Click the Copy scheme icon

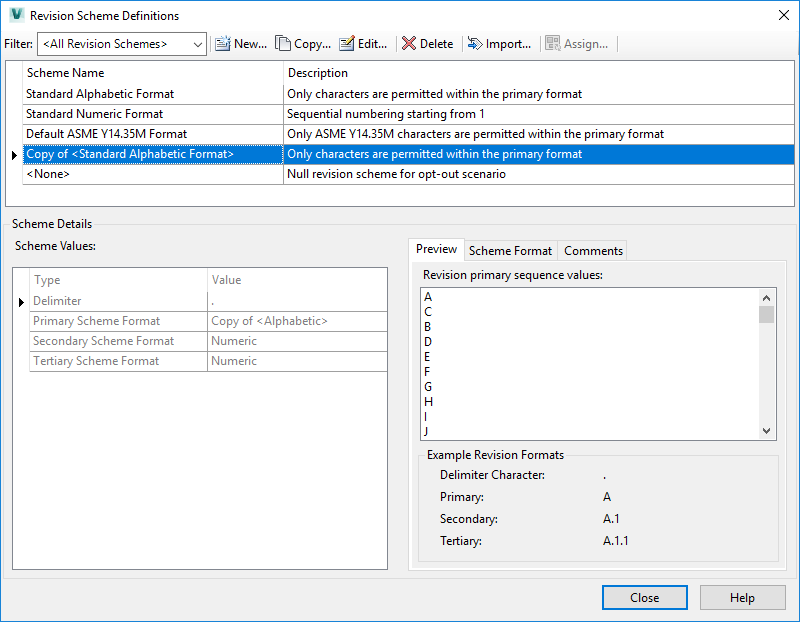click(x=283, y=44)
